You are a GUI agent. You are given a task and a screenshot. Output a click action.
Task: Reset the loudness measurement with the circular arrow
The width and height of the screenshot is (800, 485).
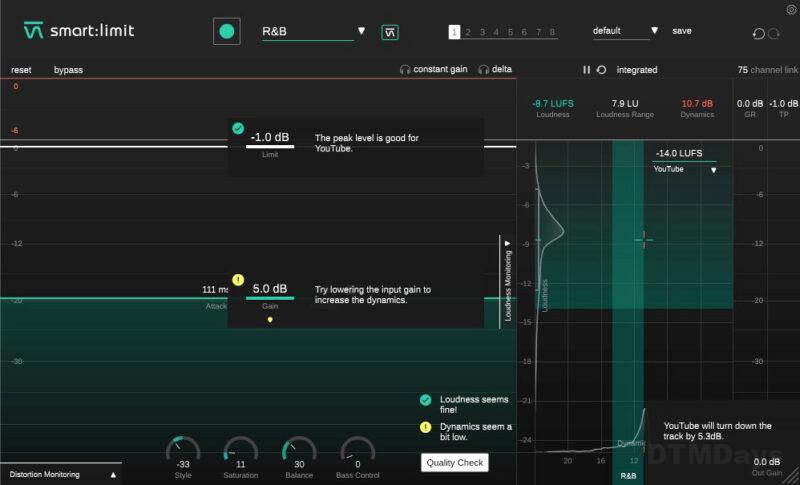point(601,70)
